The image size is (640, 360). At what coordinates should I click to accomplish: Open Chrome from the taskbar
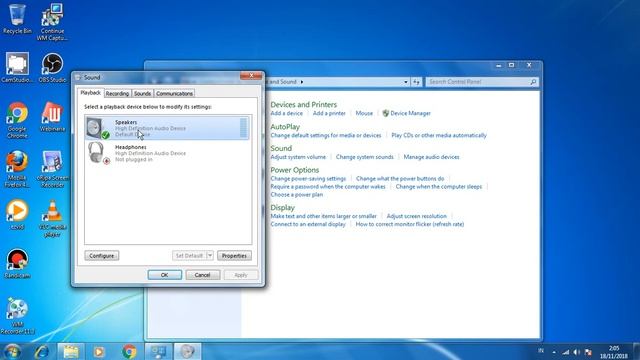click(129, 351)
